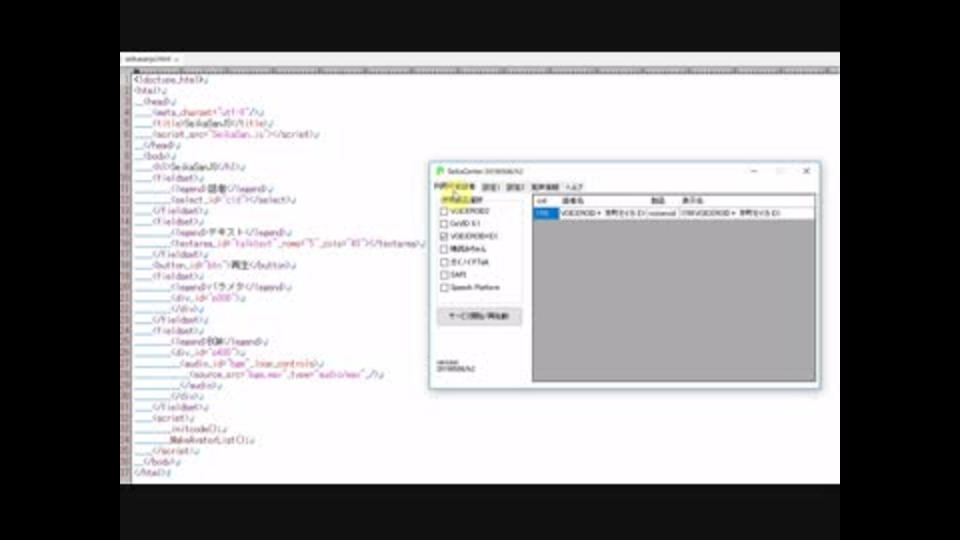
Task: Select the blue highlighted cid cell
Action: pos(546,213)
